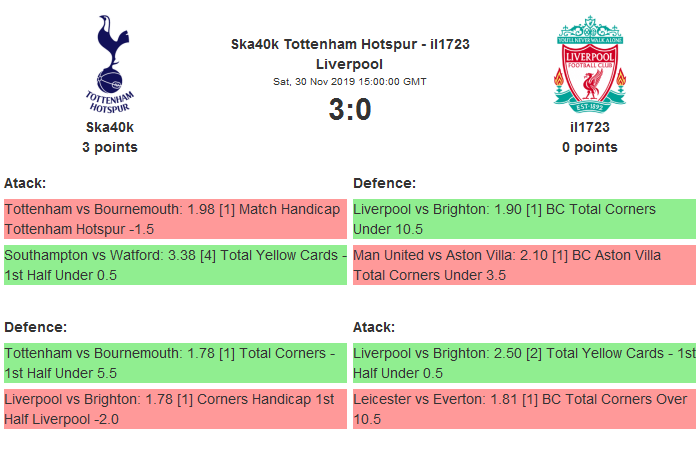The width and height of the screenshot is (700, 460).
Task: Open the il1723 player name
Action: (x=590, y=127)
